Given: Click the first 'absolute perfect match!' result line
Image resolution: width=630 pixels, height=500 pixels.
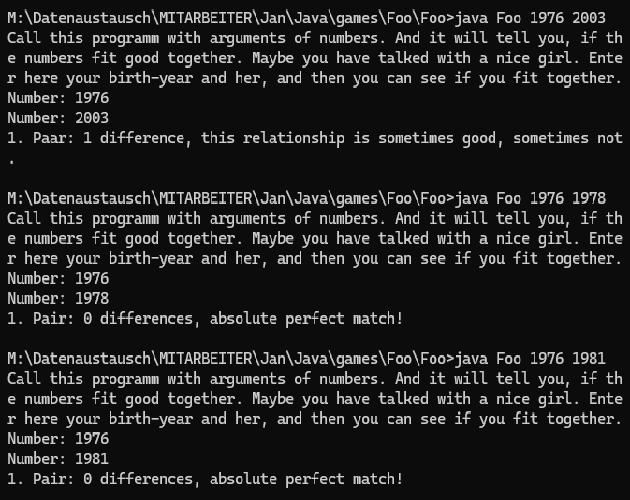Looking at the screenshot, I should click(205, 319).
